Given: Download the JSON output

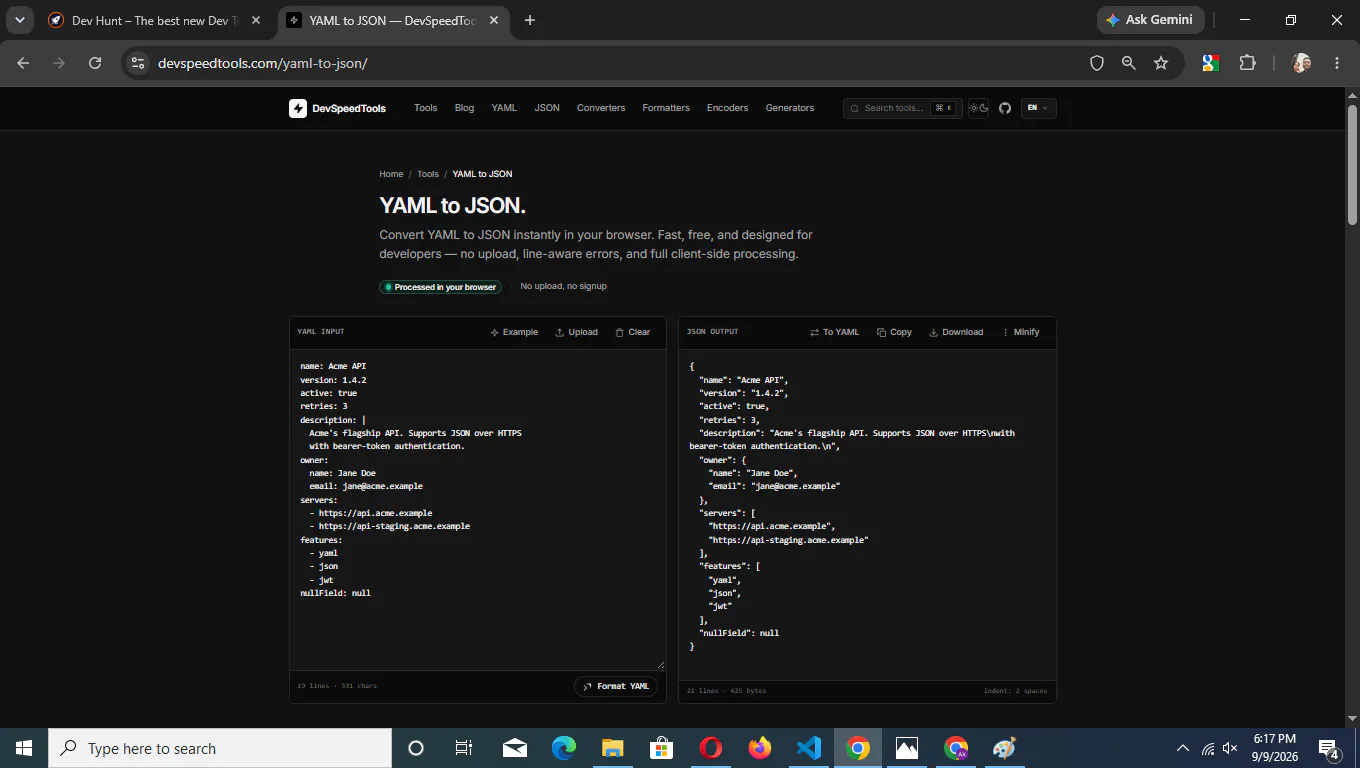Looking at the screenshot, I should [x=956, y=332].
